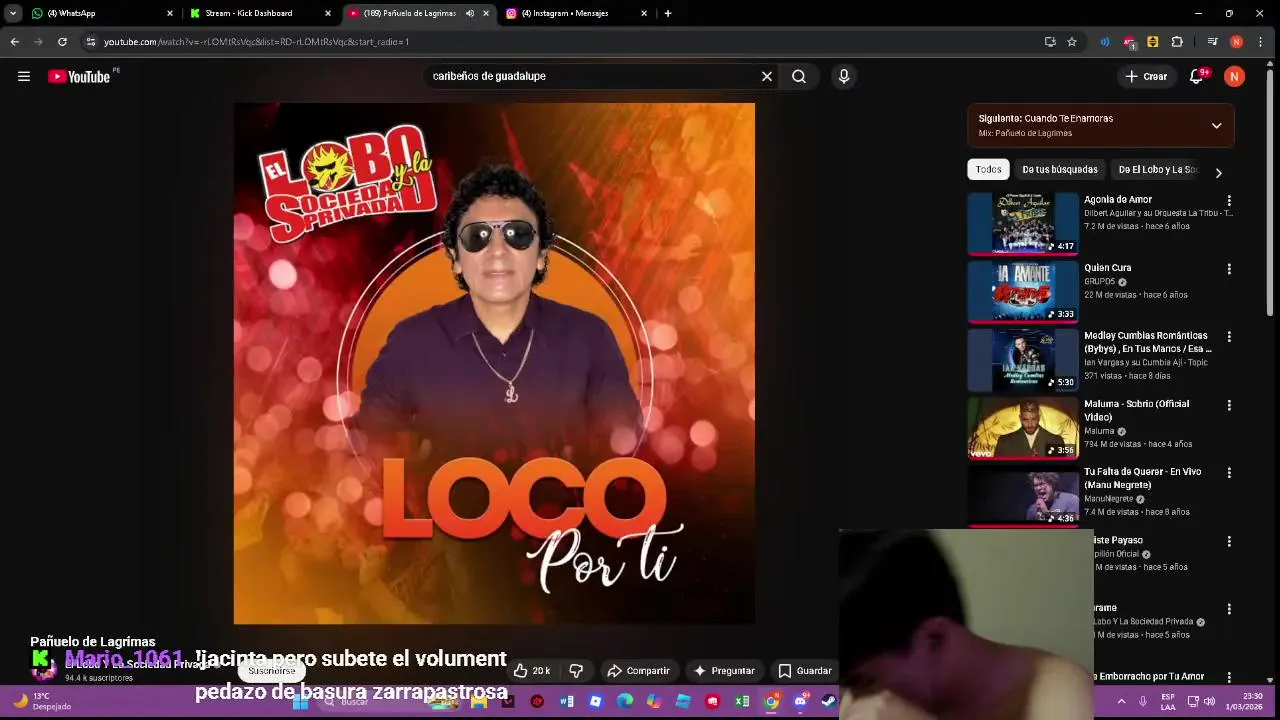1280x720 pixels.
Task: Open the yellow extension icon
Action: (1153, 42)
